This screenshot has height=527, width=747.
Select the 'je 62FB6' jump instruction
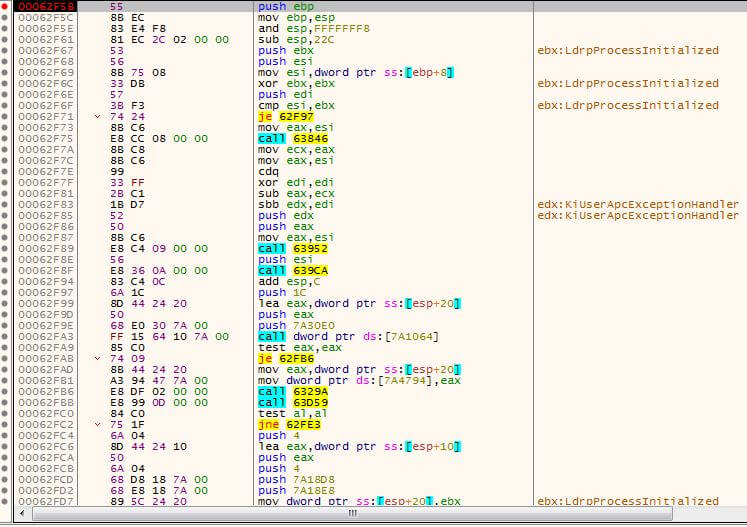(286, 359)
